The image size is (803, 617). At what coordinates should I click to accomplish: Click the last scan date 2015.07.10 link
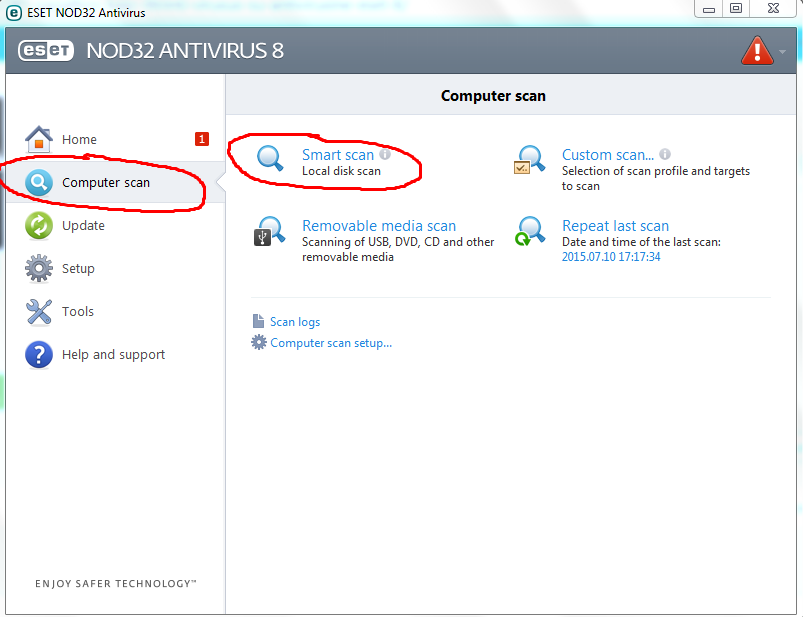pos(611,257)
